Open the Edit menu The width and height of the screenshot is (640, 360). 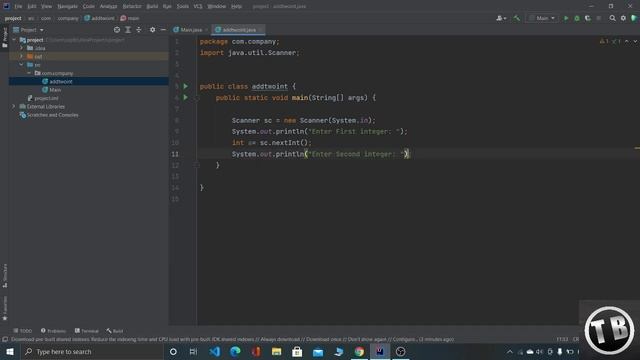[x=32, y=7]
